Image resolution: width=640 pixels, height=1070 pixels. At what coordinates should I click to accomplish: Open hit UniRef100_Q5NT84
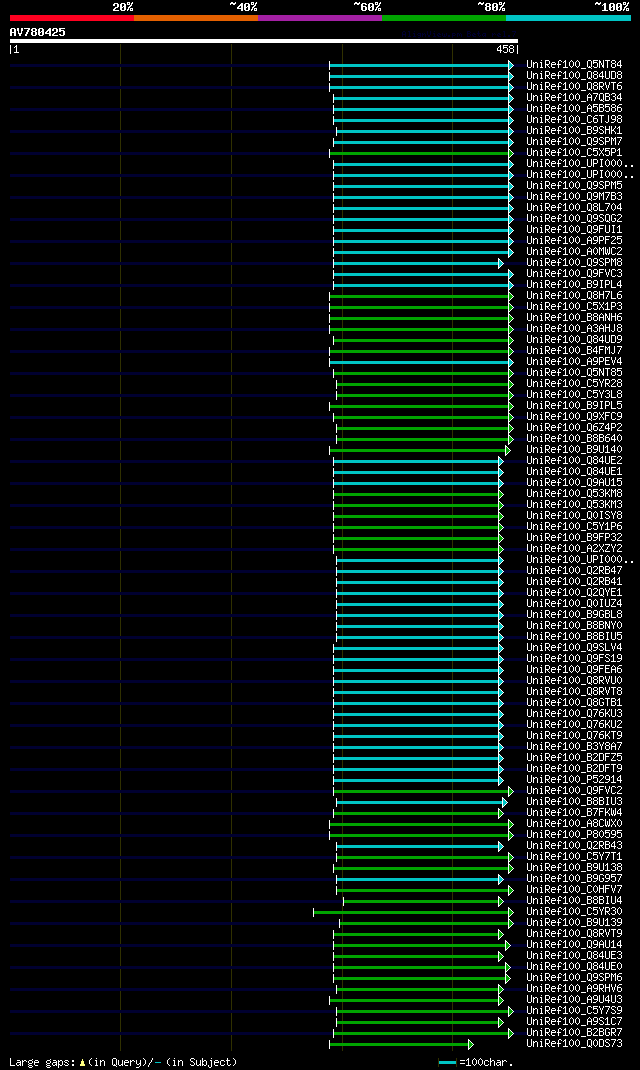574,65
